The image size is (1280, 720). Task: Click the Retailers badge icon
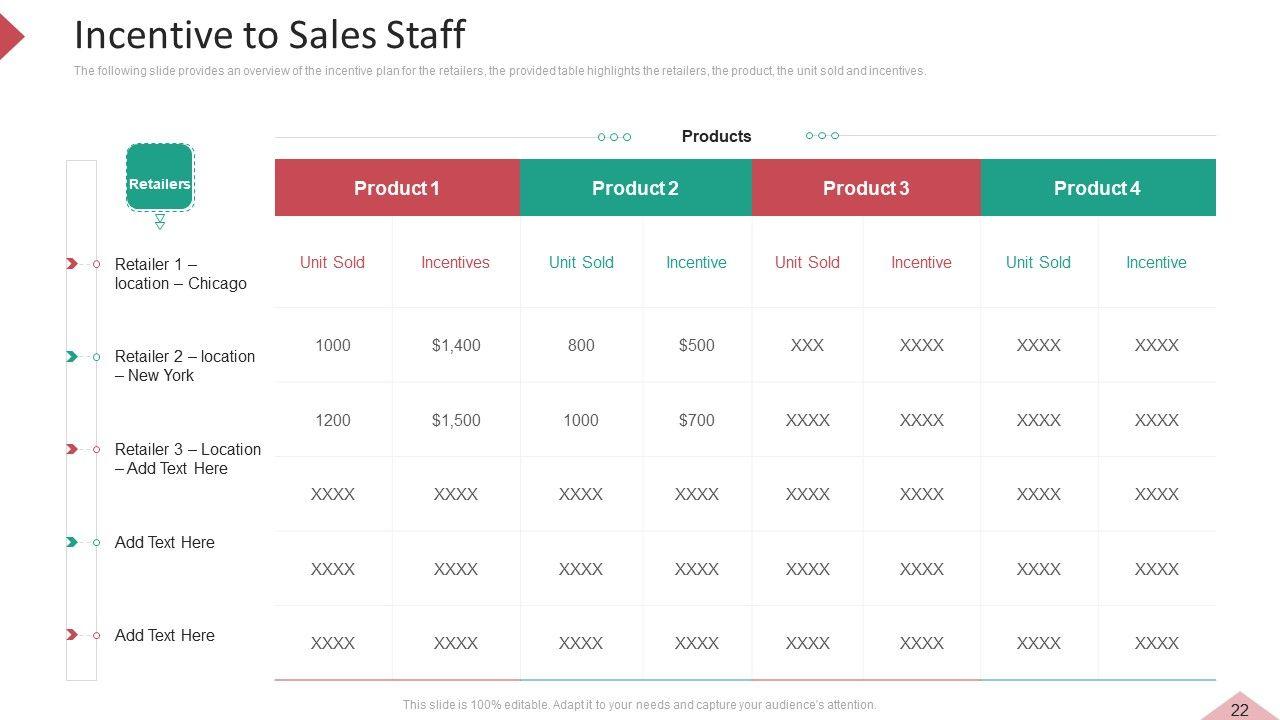159,177
